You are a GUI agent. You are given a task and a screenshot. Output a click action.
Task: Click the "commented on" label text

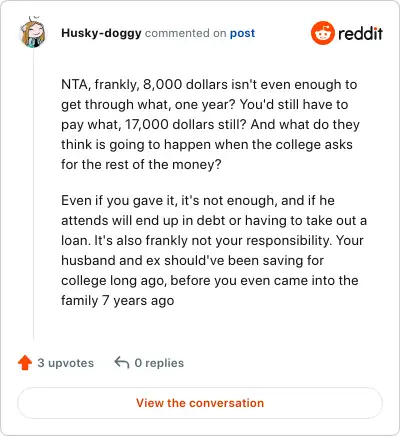point(186,33)
